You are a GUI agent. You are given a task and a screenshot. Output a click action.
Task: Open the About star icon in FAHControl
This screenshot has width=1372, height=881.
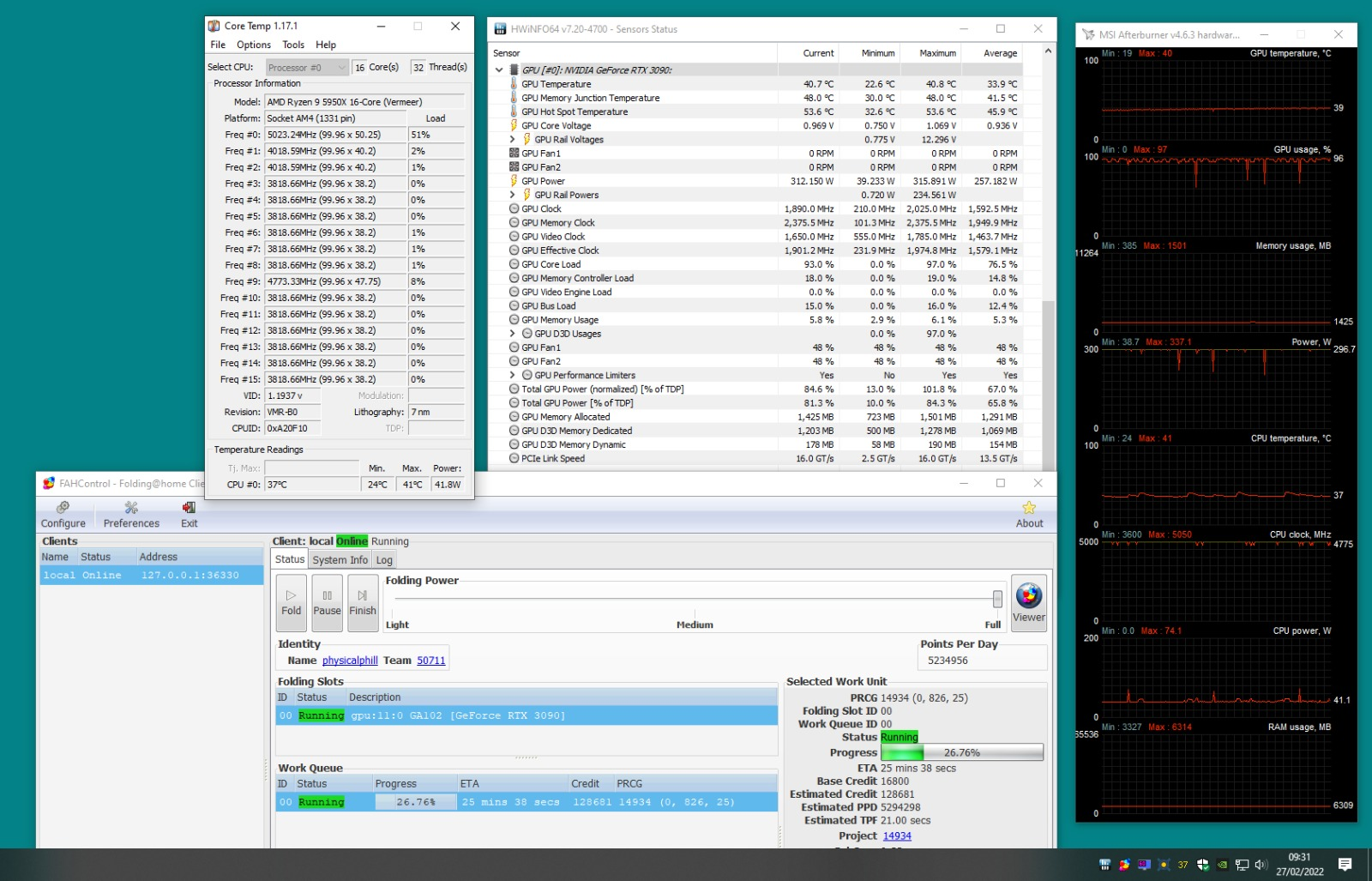point(1029,515)
